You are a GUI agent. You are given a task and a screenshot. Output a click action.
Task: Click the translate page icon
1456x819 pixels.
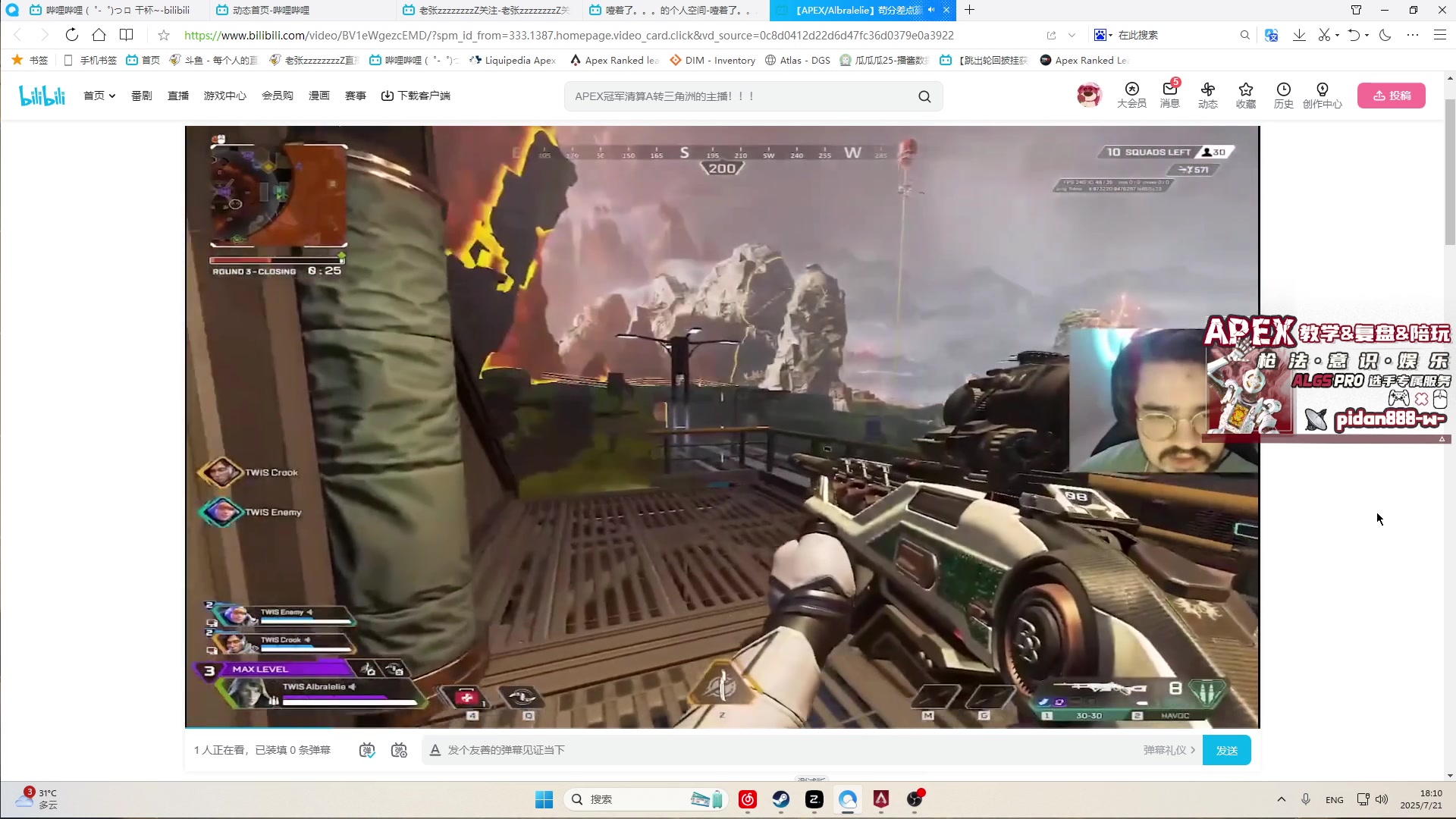click(1272, 35)
